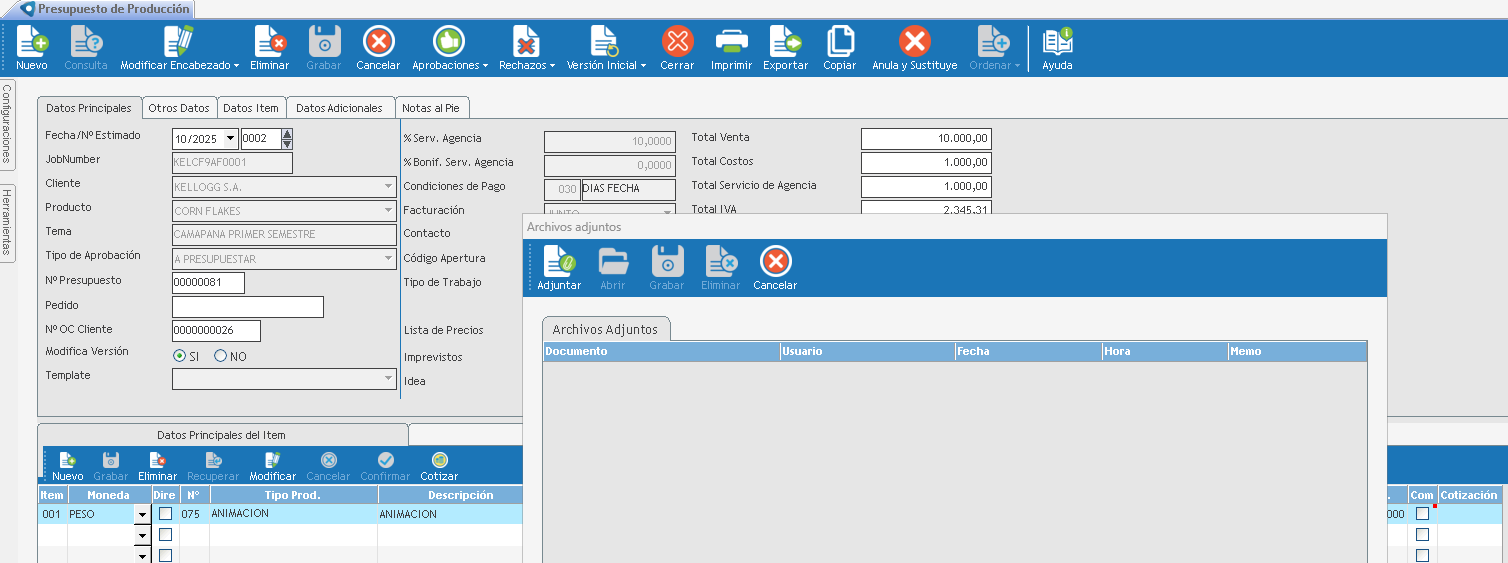This screenshot has width=1508, height=563.
Task: Select NO for Modifica Versión
Action: [220, 356]
